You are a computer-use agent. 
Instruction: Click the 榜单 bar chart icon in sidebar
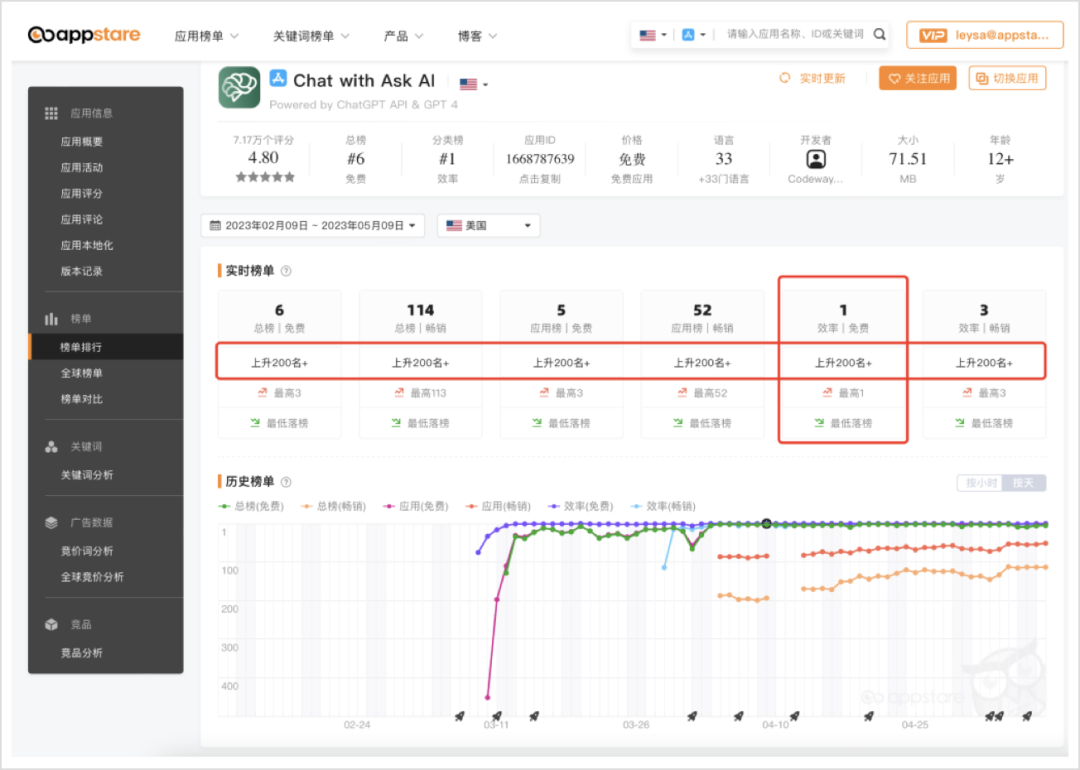[x=51, y=319]
